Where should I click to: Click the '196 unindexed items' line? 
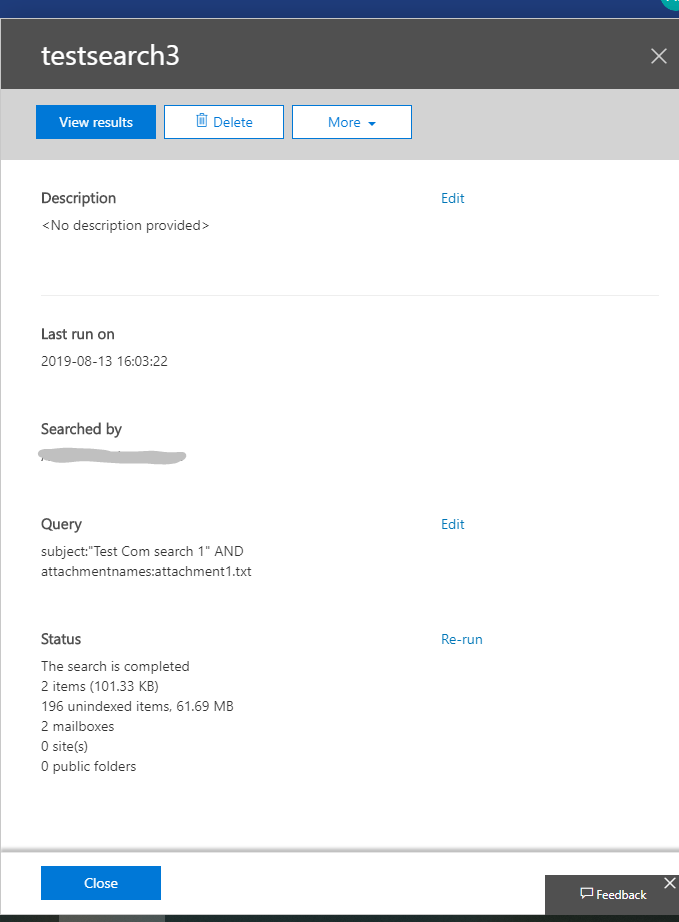[137, 706]
